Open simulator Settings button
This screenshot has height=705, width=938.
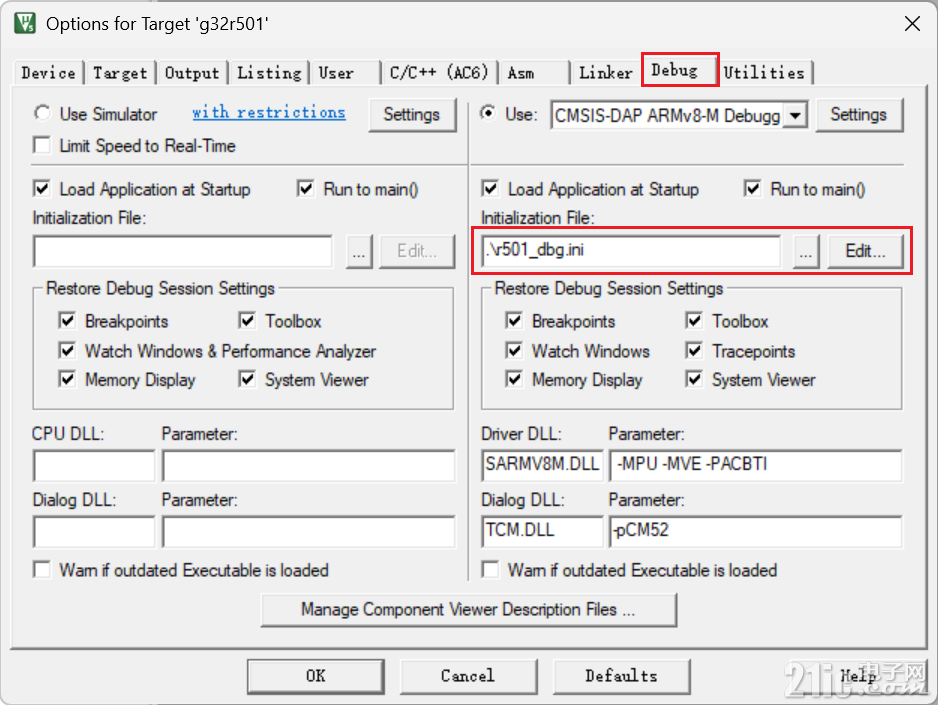[x=412, y=114]
